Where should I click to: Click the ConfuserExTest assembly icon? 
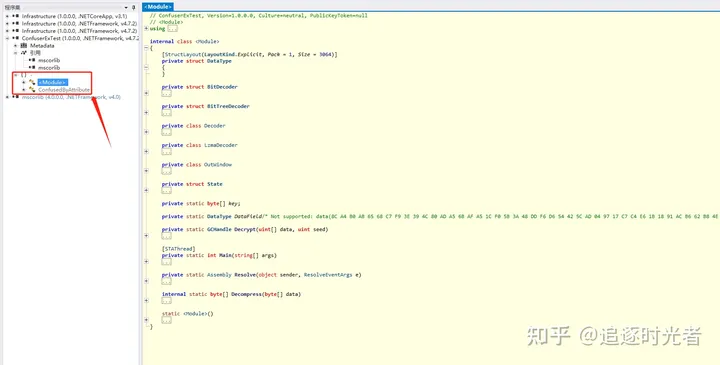tap(16, 38)
